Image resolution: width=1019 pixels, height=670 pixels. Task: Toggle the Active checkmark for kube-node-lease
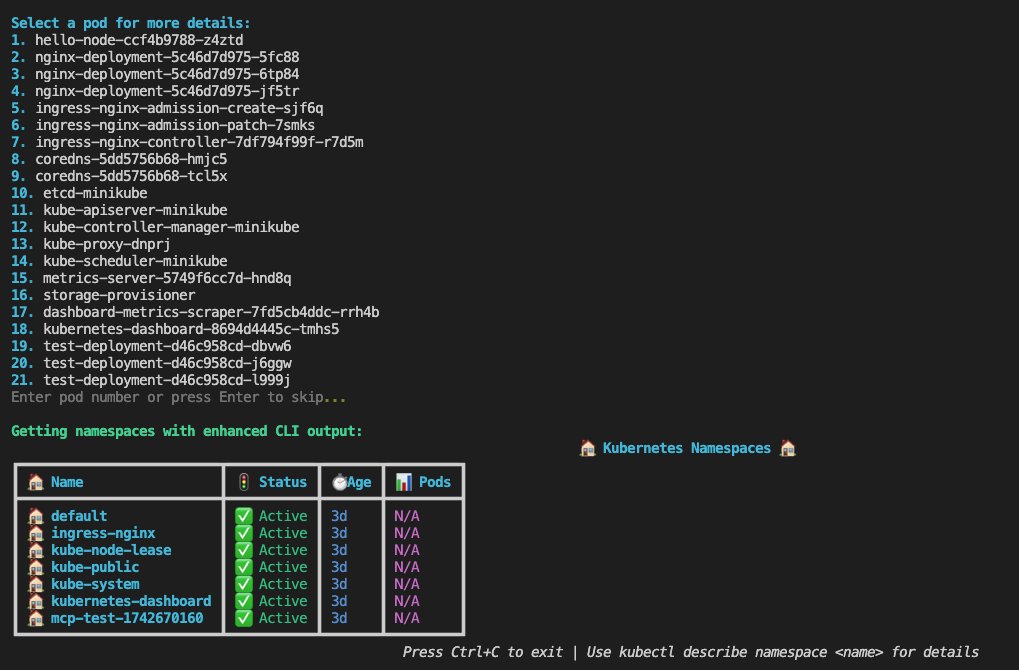(x=245, y=550)
